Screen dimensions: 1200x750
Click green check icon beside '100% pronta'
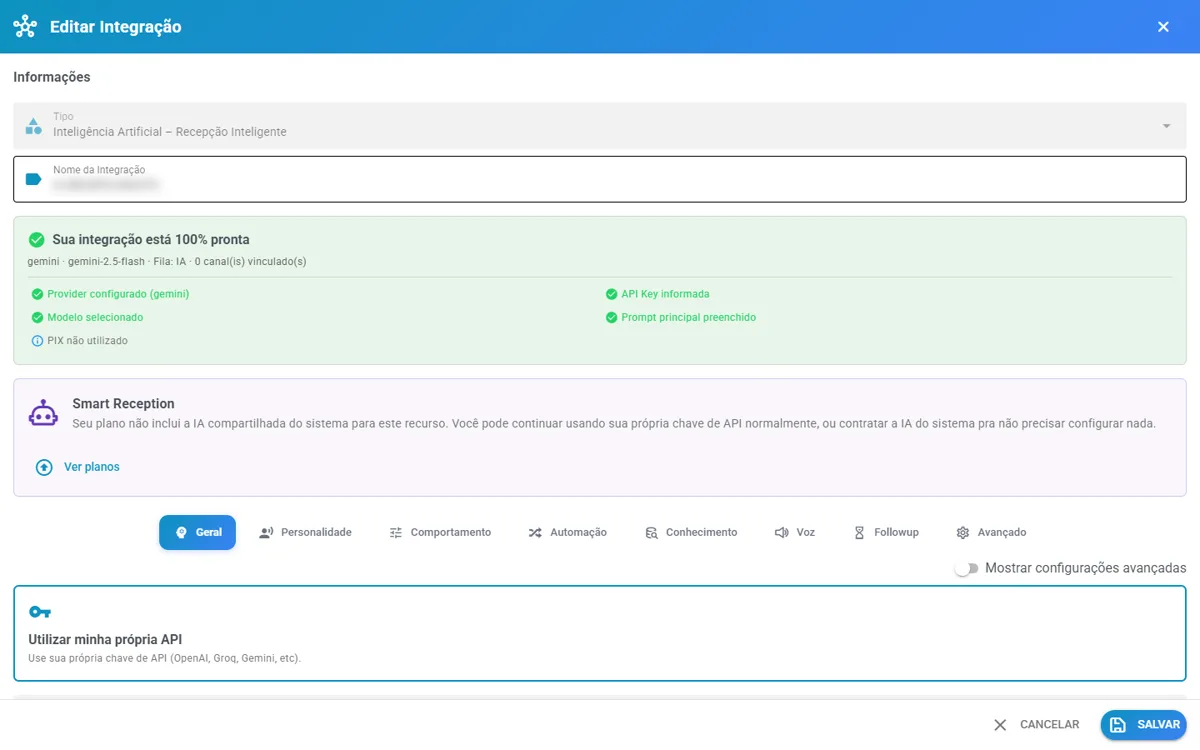click(37, 240)
